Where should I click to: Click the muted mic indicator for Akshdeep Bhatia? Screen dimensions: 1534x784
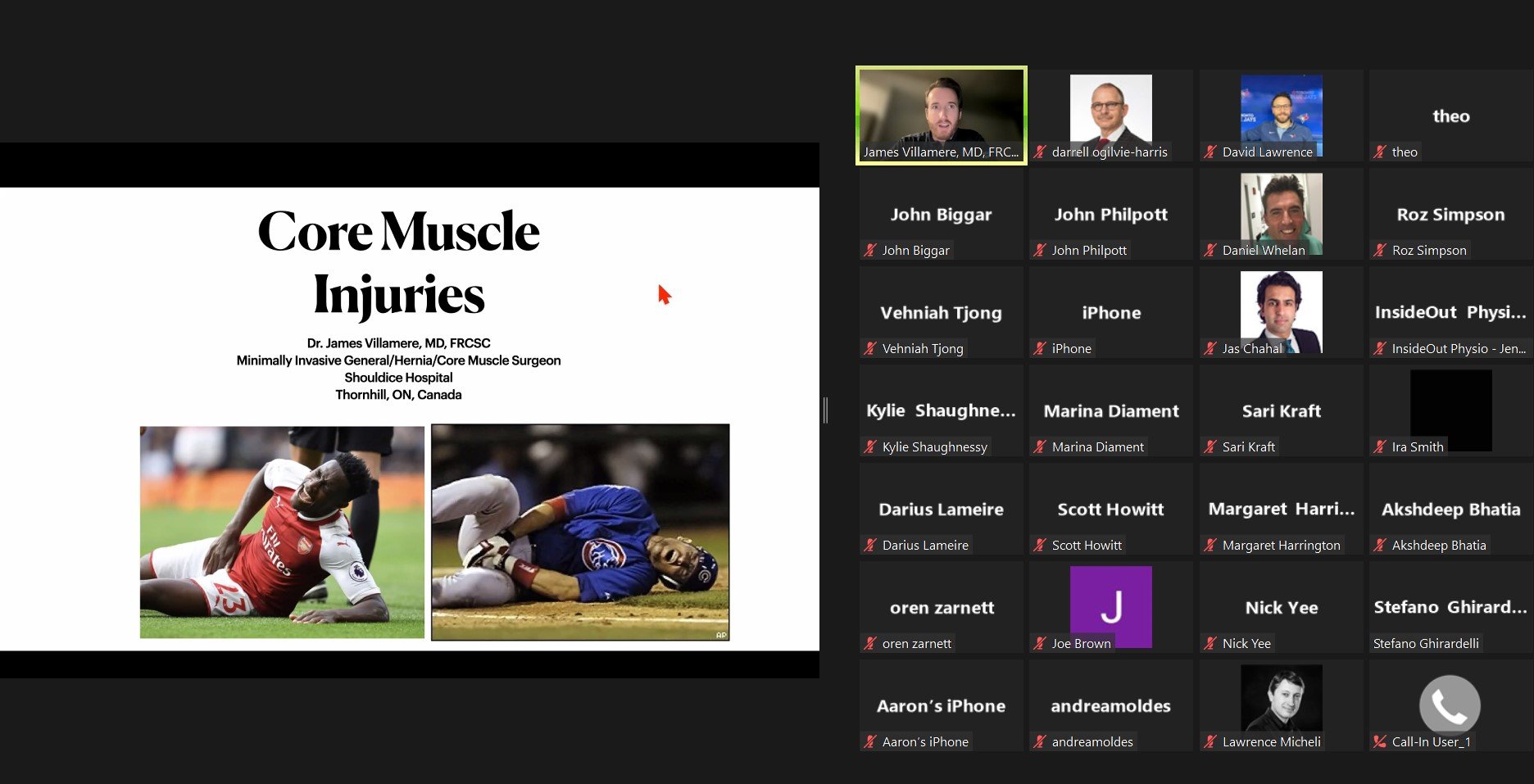(x=1380, y=545)
